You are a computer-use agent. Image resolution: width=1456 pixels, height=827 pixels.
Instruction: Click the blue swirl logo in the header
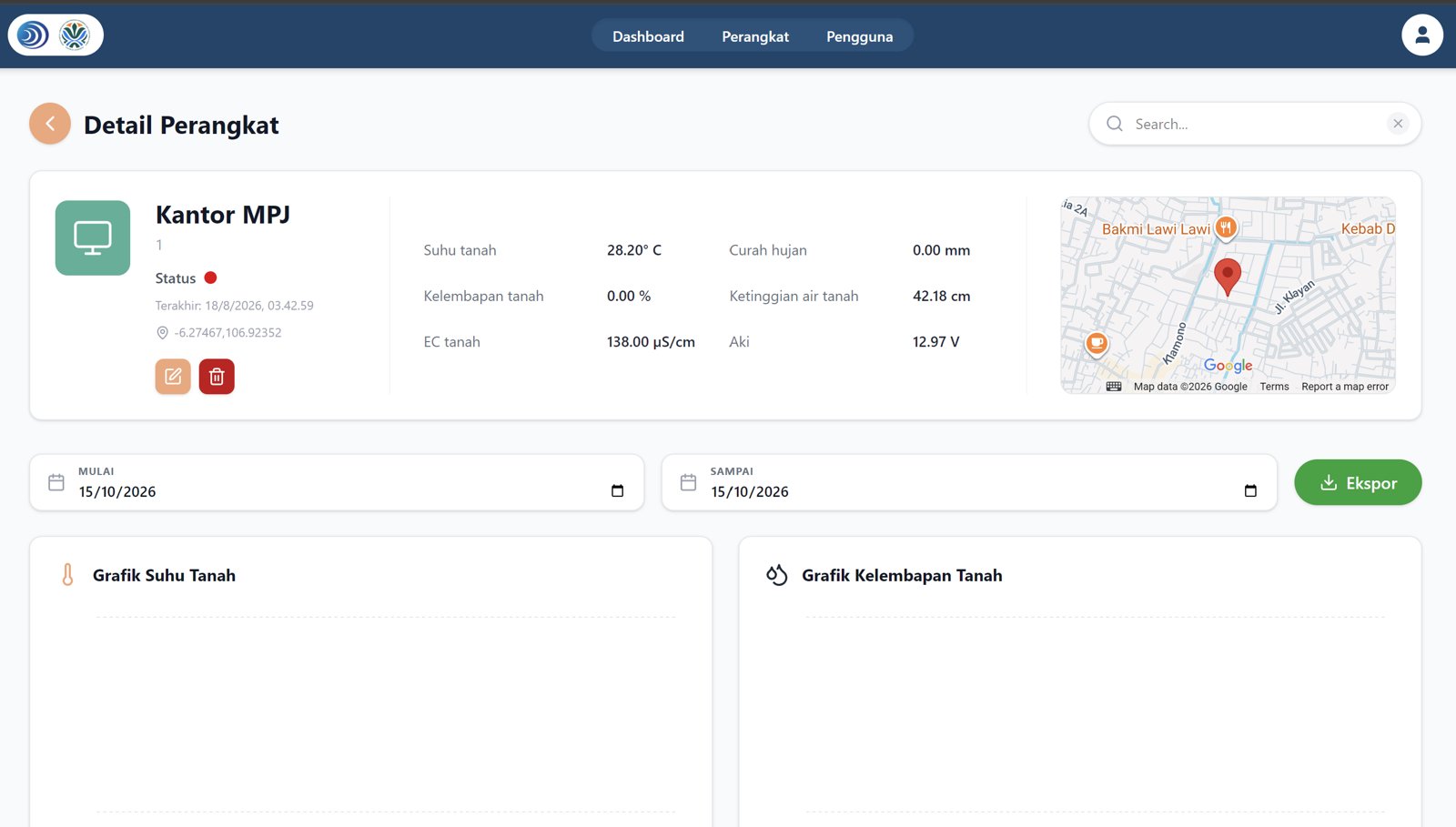click(33, 35)
